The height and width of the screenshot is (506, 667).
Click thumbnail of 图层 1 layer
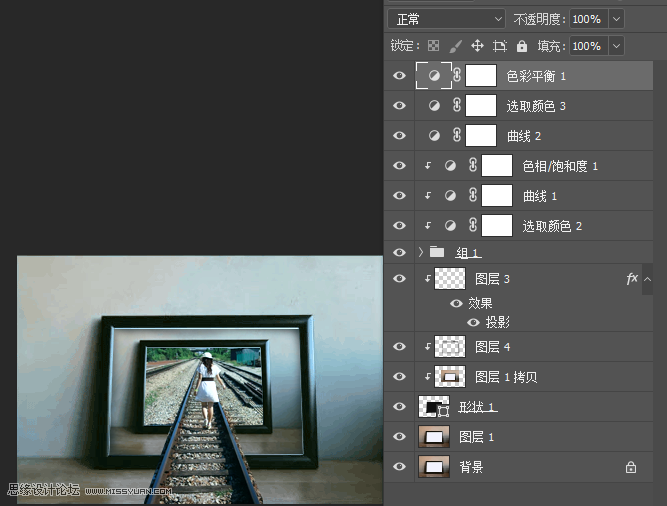[x=434, y=437]
